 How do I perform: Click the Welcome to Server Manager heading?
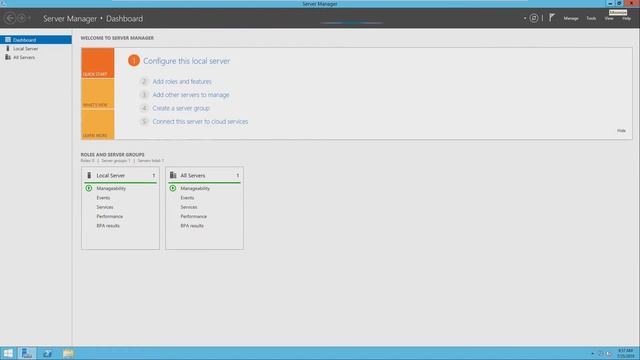pos(117,38)
